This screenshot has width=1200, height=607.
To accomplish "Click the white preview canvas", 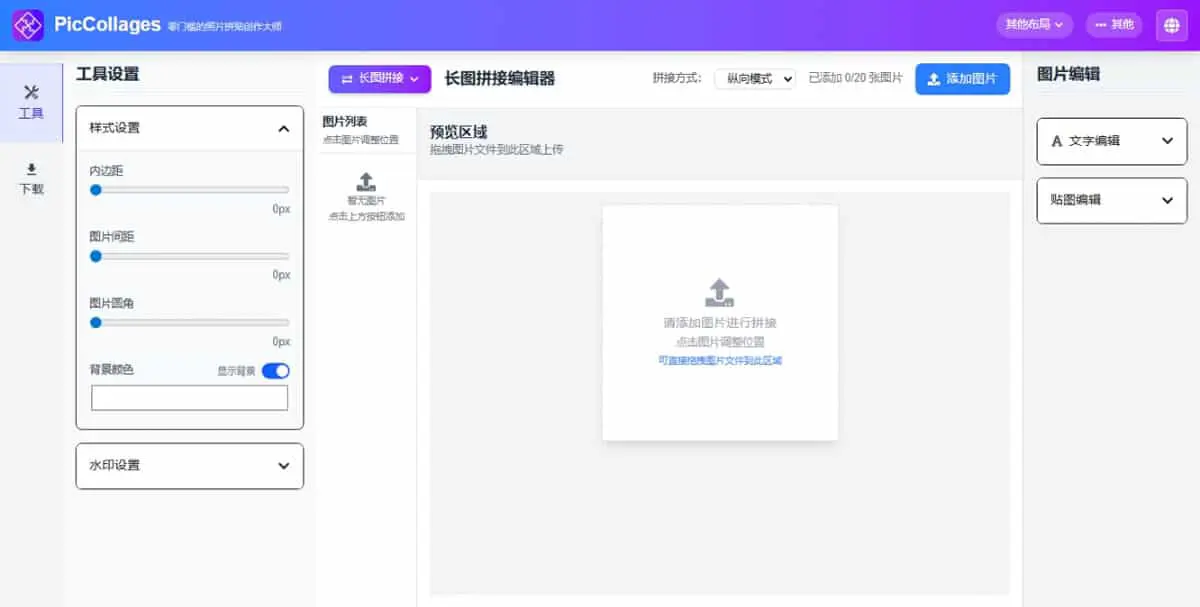I will pos(720,323).
